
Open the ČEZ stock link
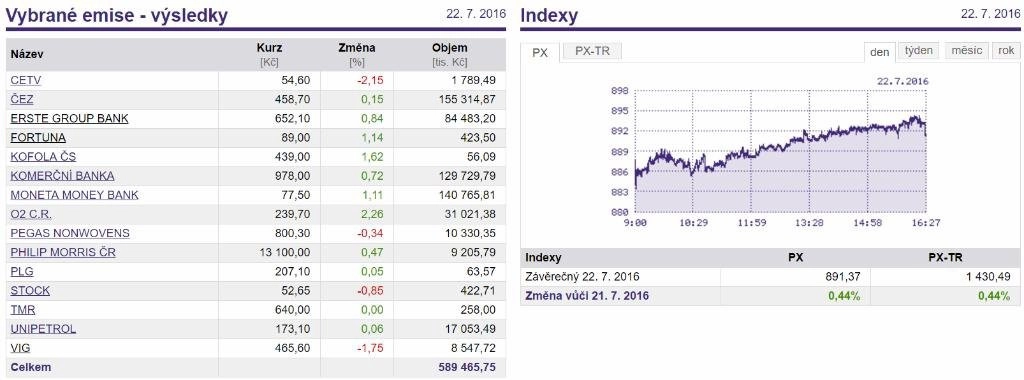pos(22,99)
